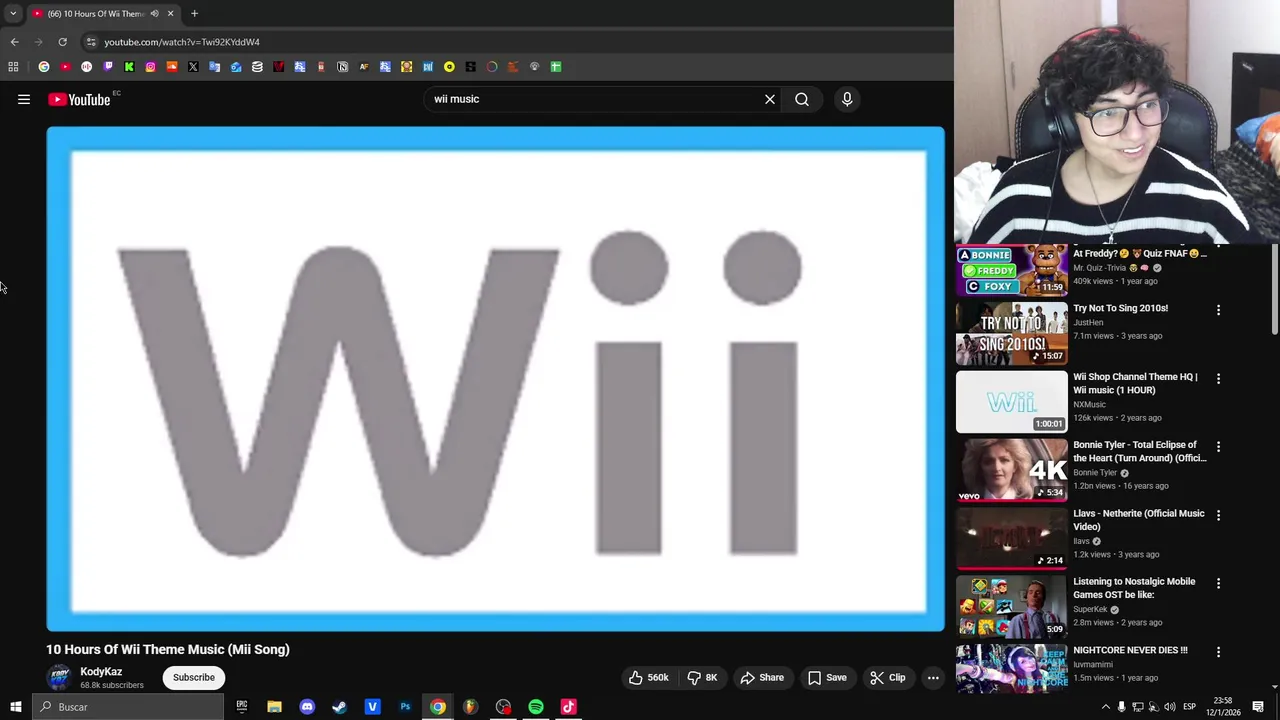Open the YouTube guide hamburger menu
The height and width of the screenshot is (720, 1280).
[24, 99]
